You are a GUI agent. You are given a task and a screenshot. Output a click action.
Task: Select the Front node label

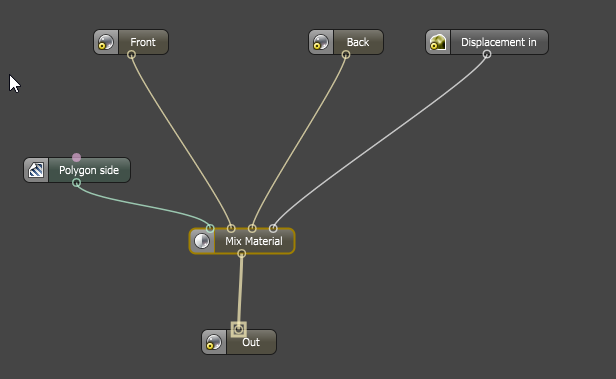point(143,42)
